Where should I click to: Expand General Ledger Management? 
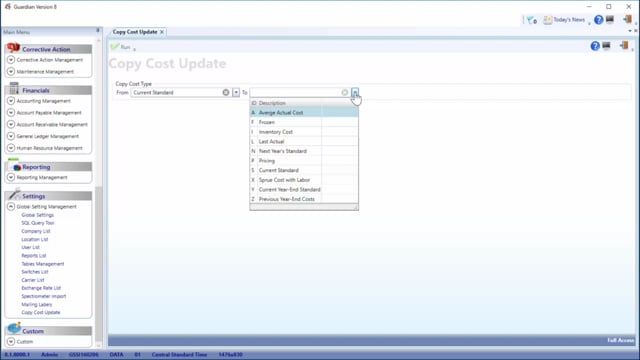[x=11, y=136]
